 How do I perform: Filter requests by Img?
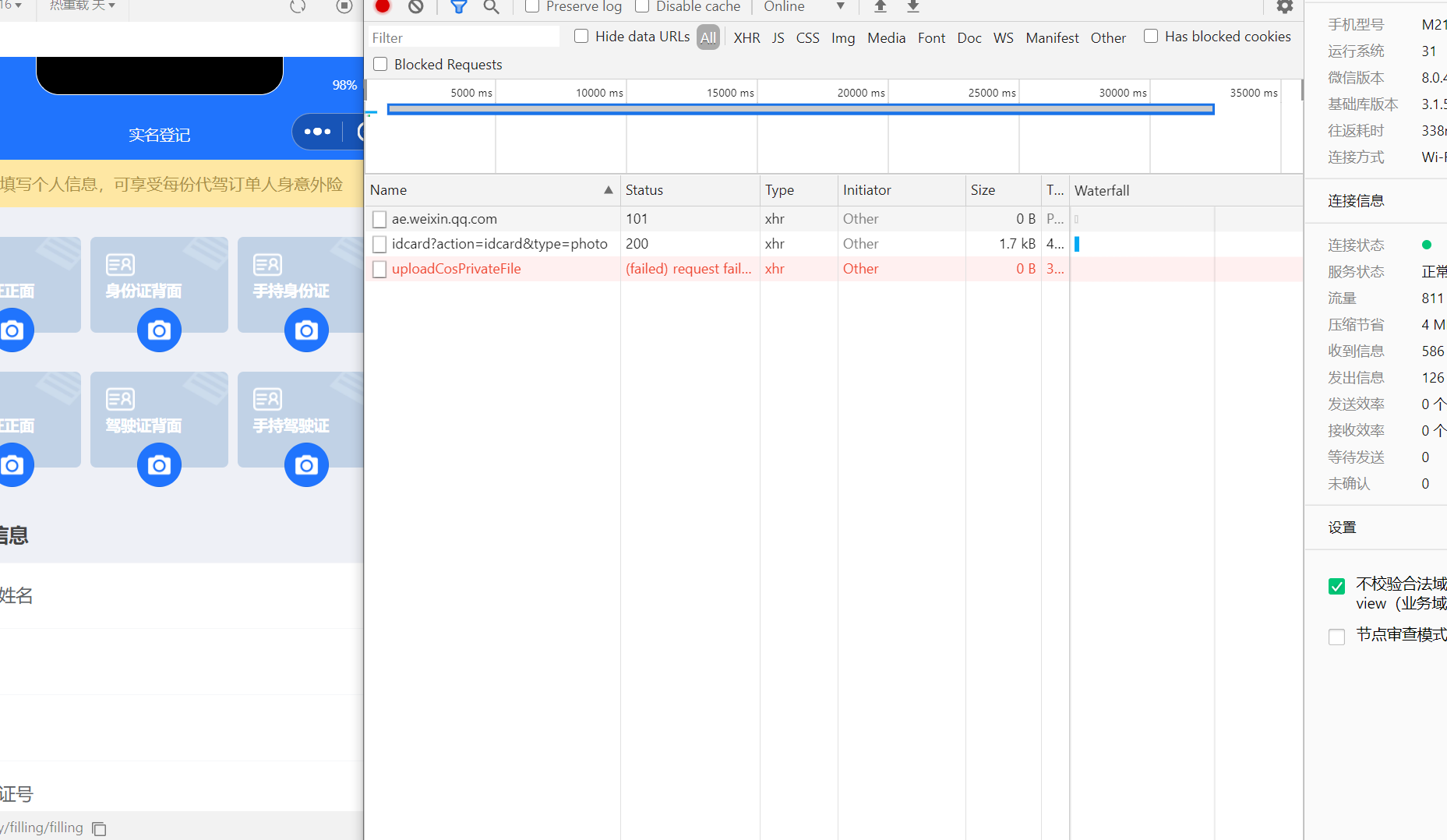[x=843, y=37]
